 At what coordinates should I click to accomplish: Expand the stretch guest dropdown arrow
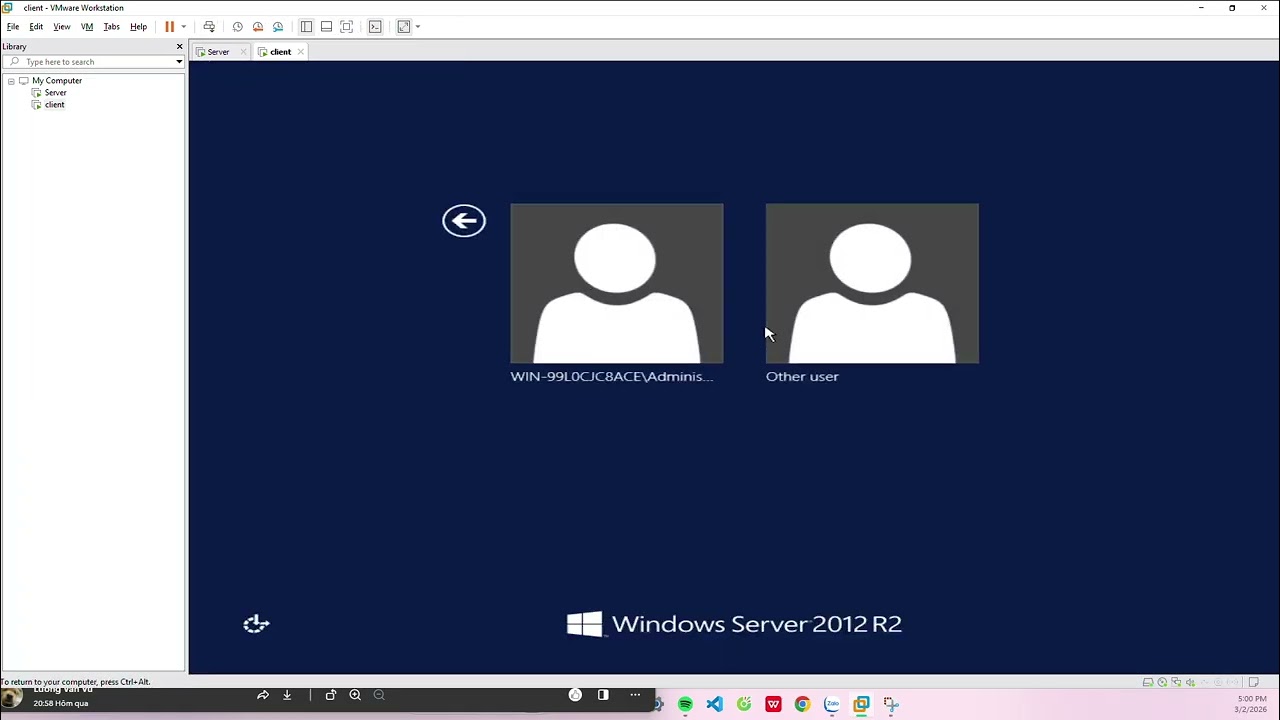[418, 27]
